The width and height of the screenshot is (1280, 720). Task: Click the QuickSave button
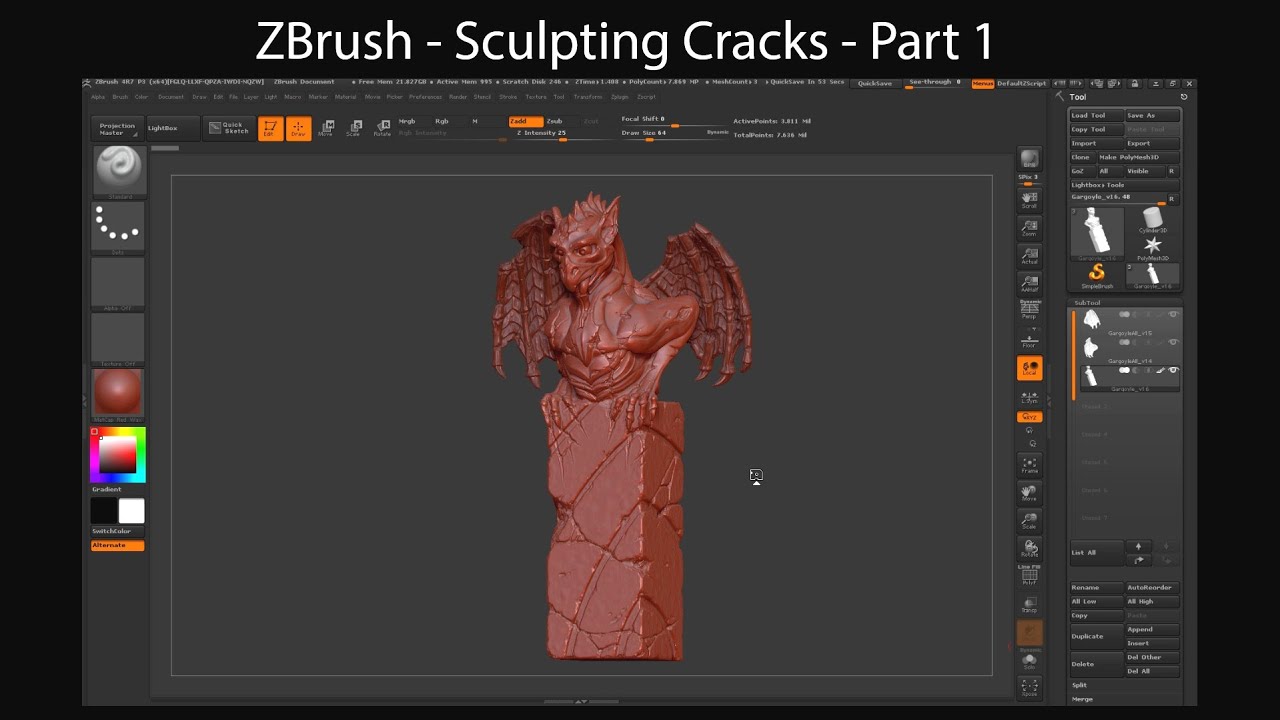[x=875, y=84]
